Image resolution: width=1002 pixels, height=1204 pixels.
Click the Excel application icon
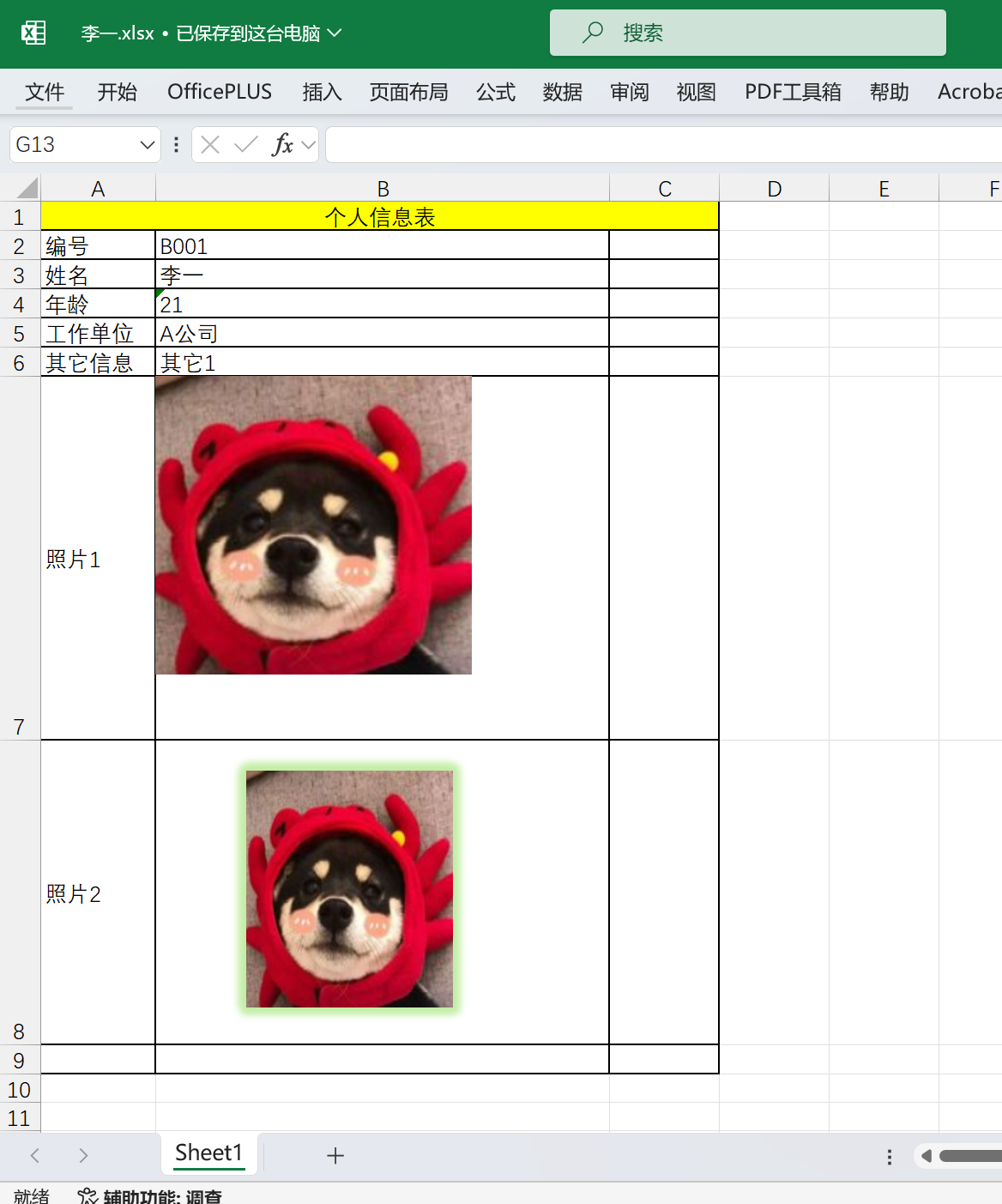[x=33, y=33]
